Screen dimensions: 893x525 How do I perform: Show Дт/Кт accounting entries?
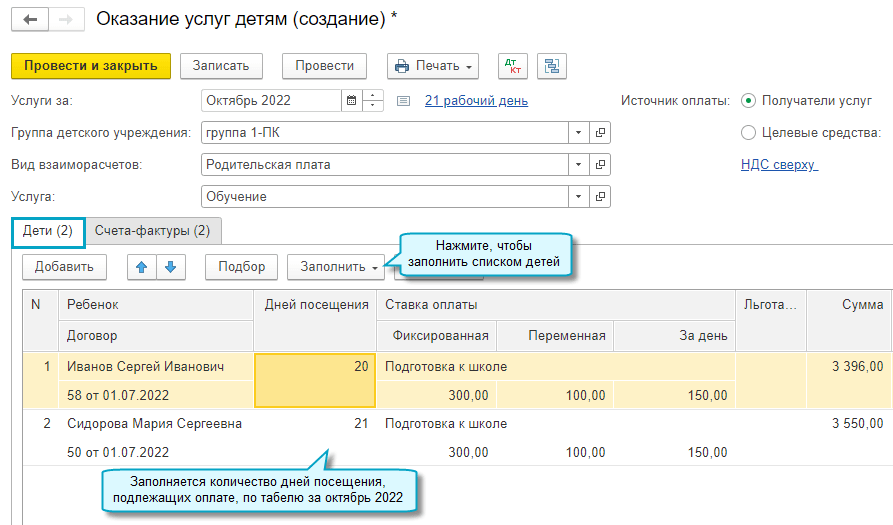point(514,66)
